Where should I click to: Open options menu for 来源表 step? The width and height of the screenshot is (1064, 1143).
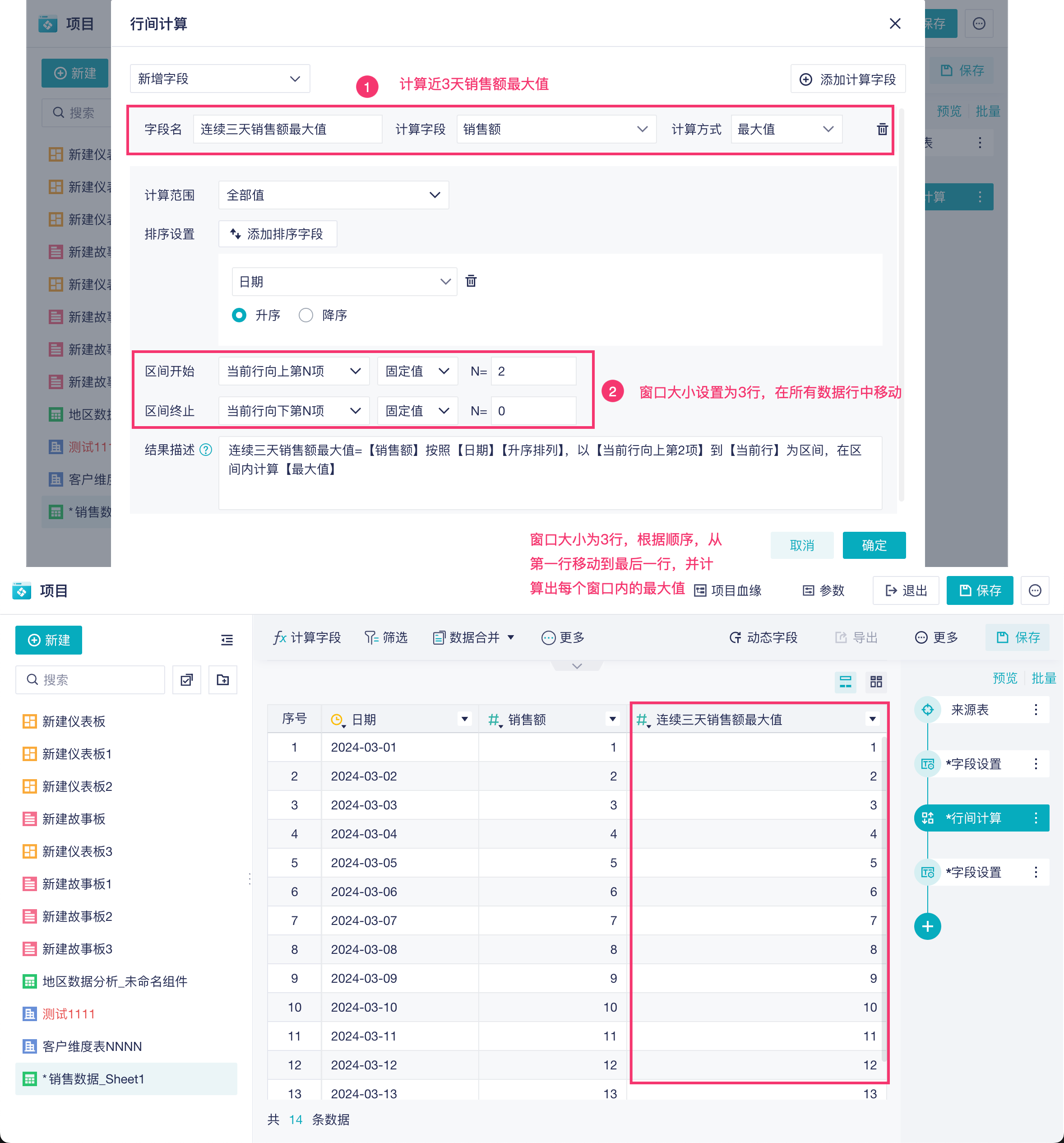click(1036, 710)
